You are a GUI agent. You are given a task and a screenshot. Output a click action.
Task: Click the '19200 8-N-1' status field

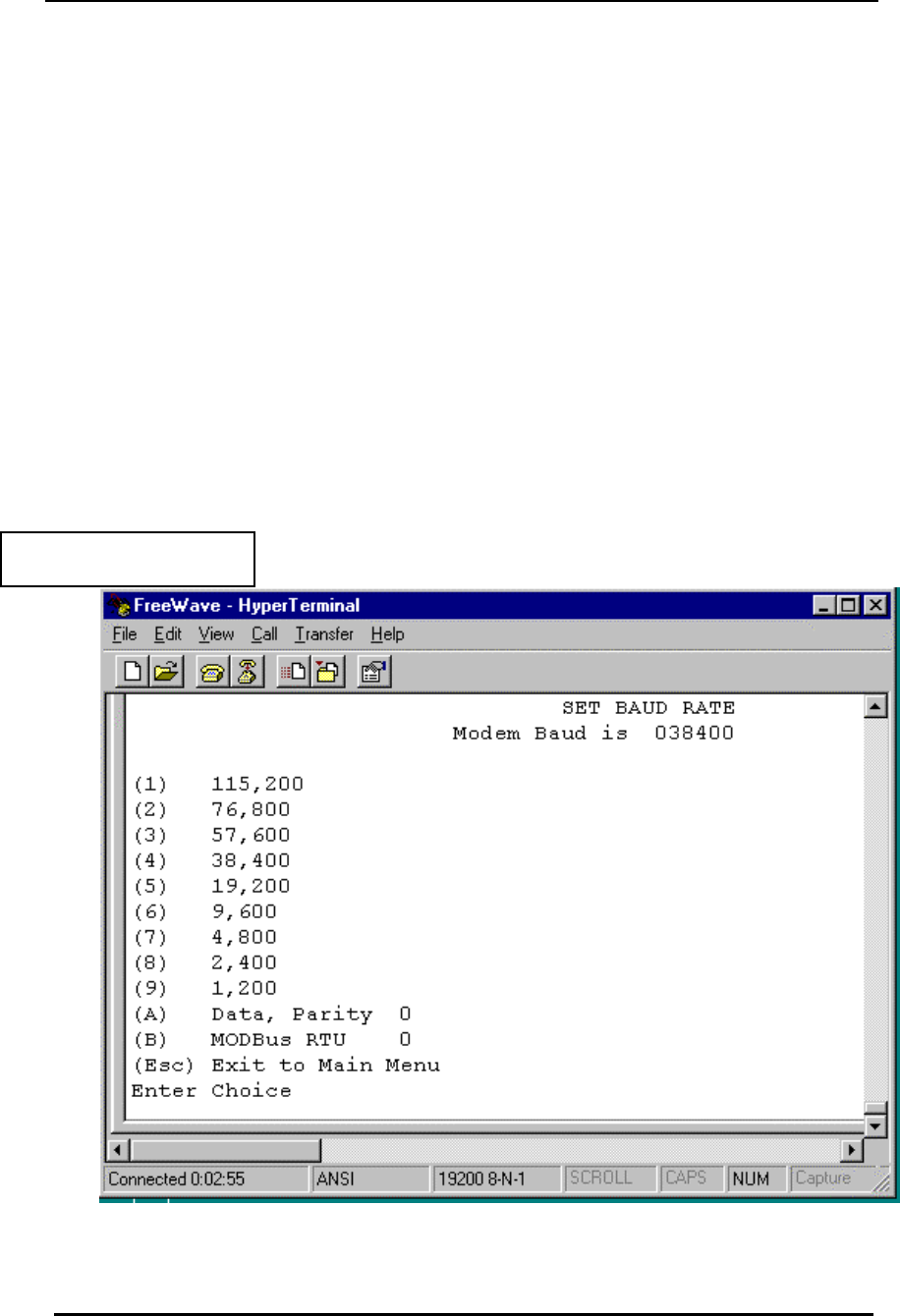point(497,1179)
